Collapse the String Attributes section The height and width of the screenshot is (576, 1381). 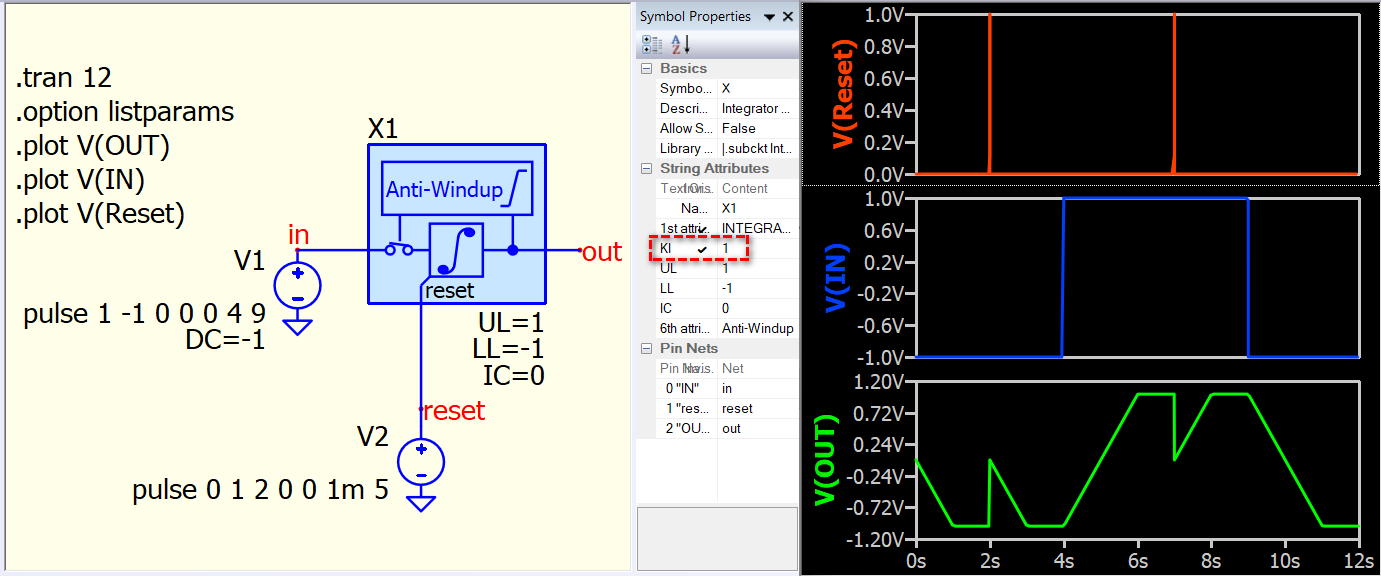click(646, 169)
